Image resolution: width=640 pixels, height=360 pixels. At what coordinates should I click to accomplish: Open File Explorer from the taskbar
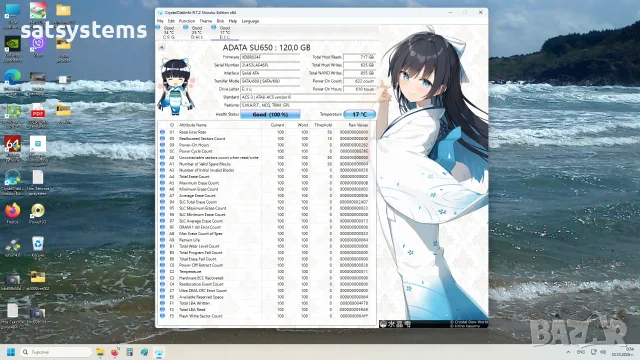pyautogui.click(x=100, y=352)
